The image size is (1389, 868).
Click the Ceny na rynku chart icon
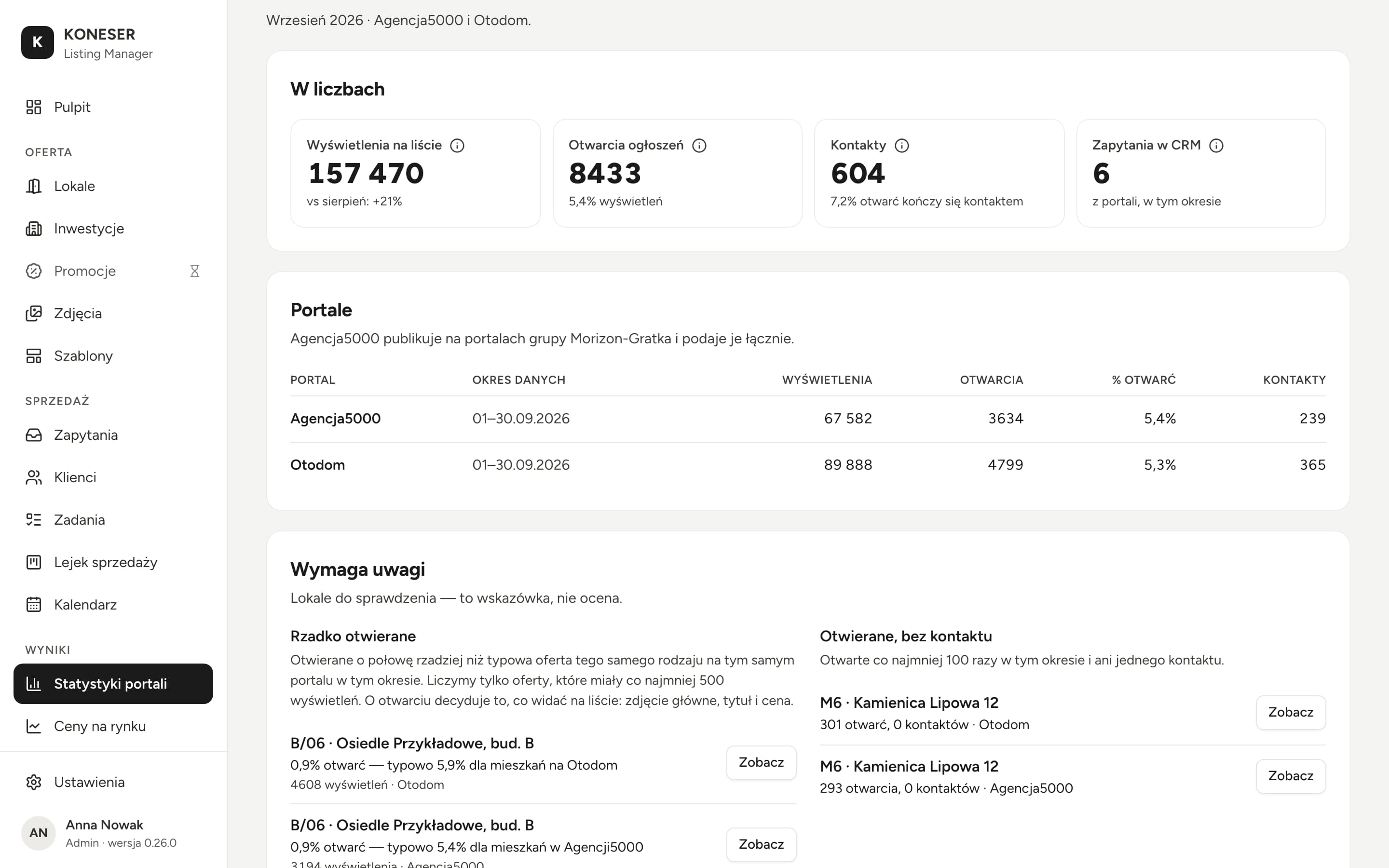click(34, 726)
